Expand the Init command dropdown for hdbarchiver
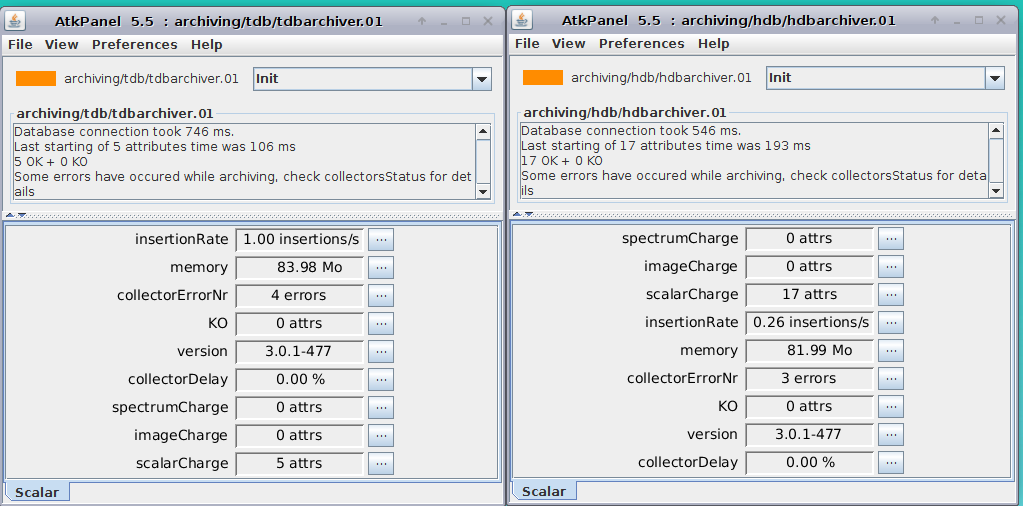The image size is (1023, 506). (x=993, y=78)
